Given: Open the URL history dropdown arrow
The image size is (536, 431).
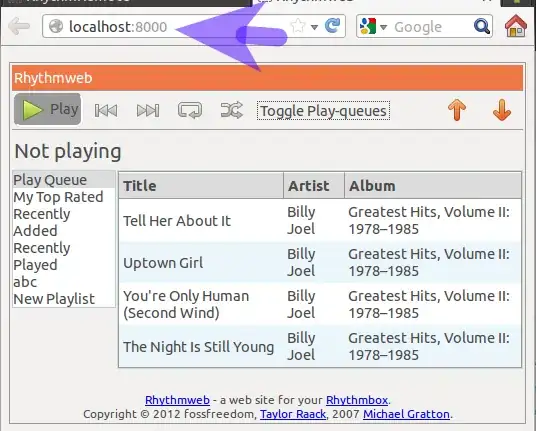Looking at the screenshot, I should click(314, 27).
